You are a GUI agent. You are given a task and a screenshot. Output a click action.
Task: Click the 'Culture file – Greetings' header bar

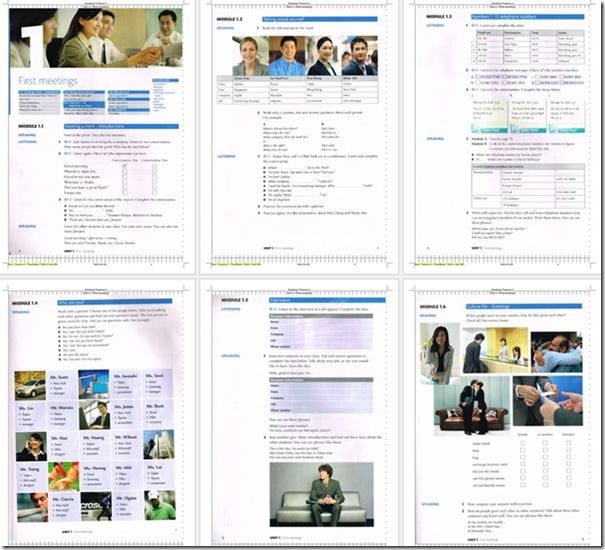click(x=524, y=306)
